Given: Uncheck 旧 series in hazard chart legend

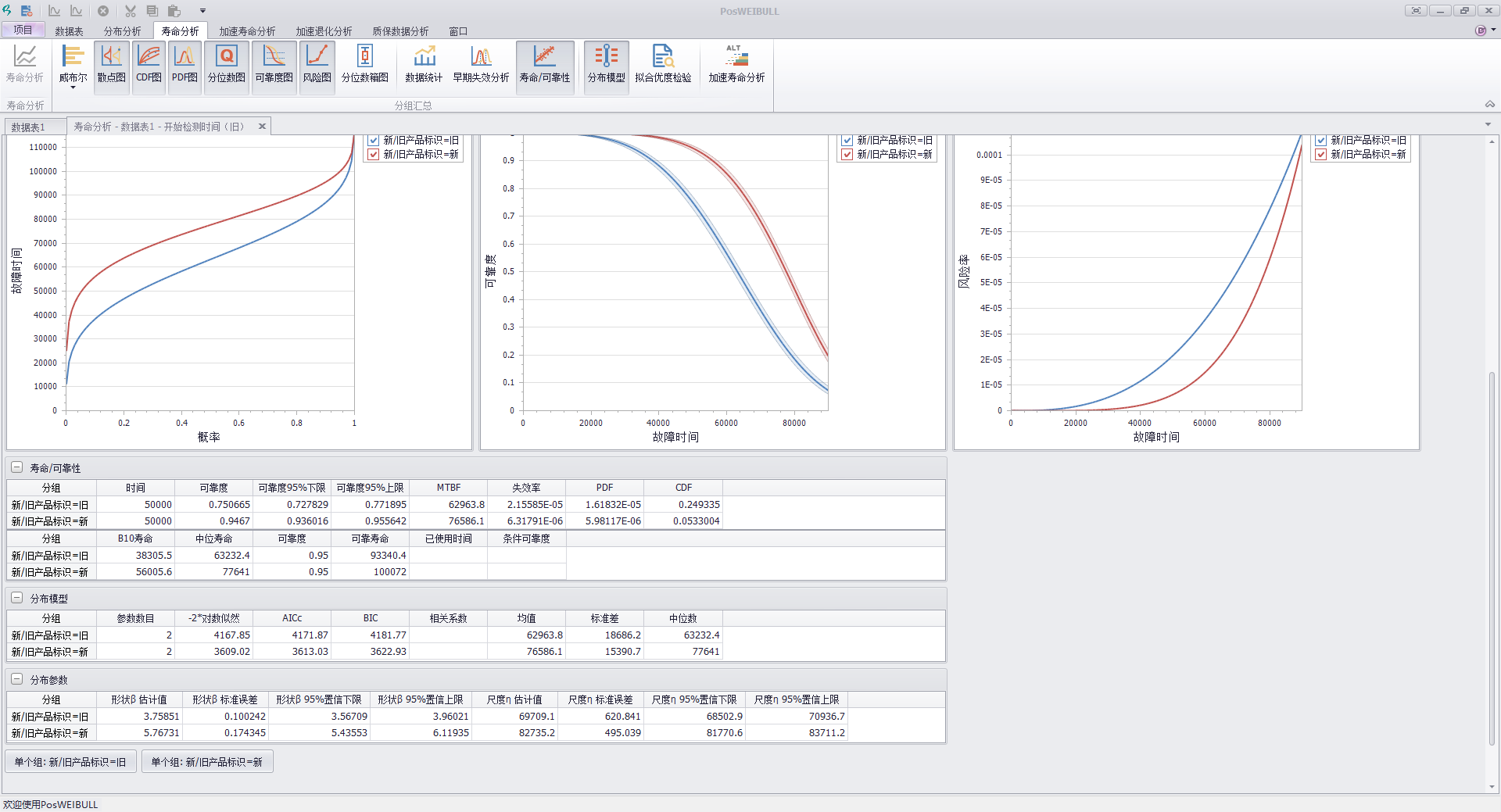Looking at the screenshot, I should [1321, 141].
